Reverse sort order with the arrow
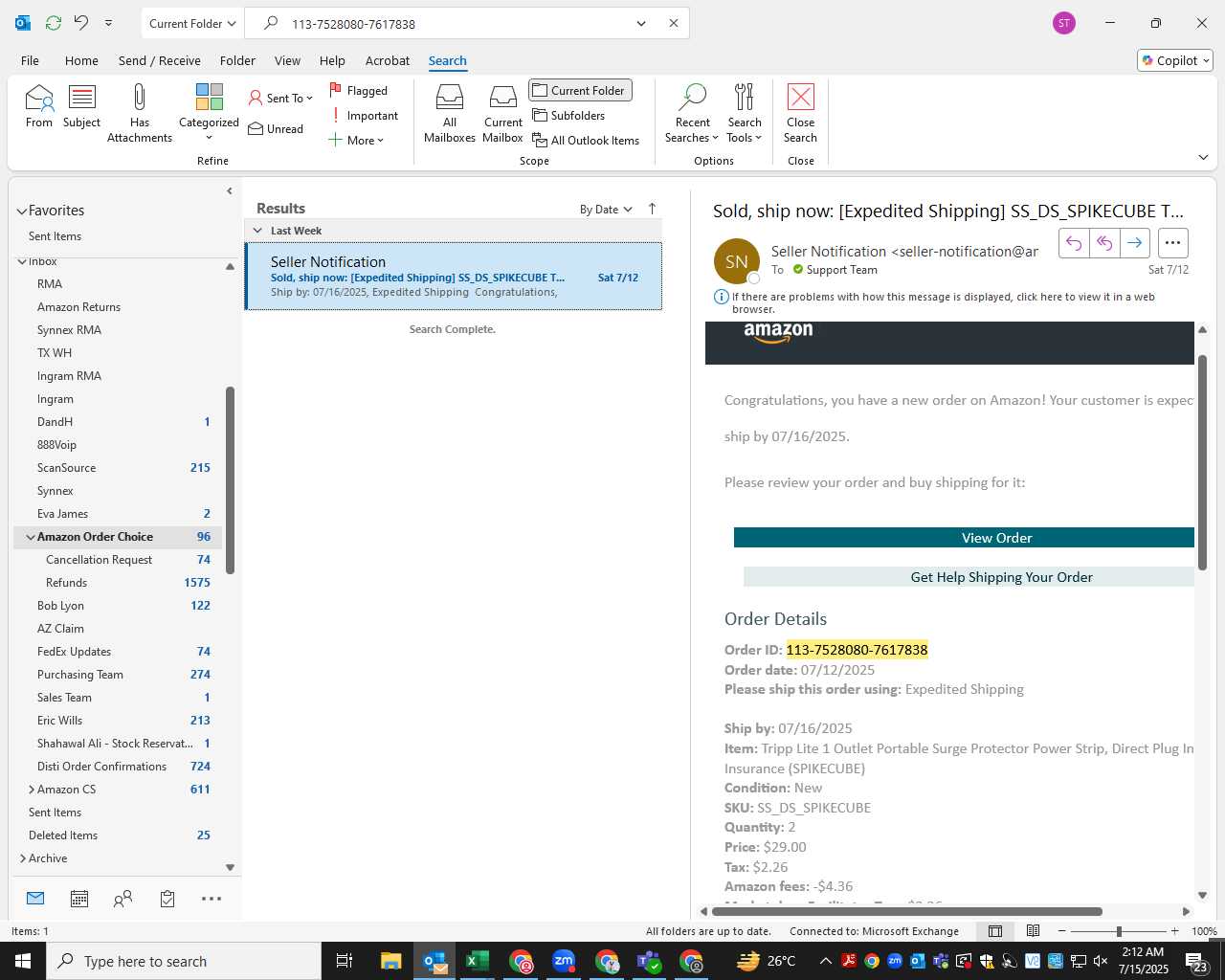The image size is (1225, 980). [x=653, y=209]
